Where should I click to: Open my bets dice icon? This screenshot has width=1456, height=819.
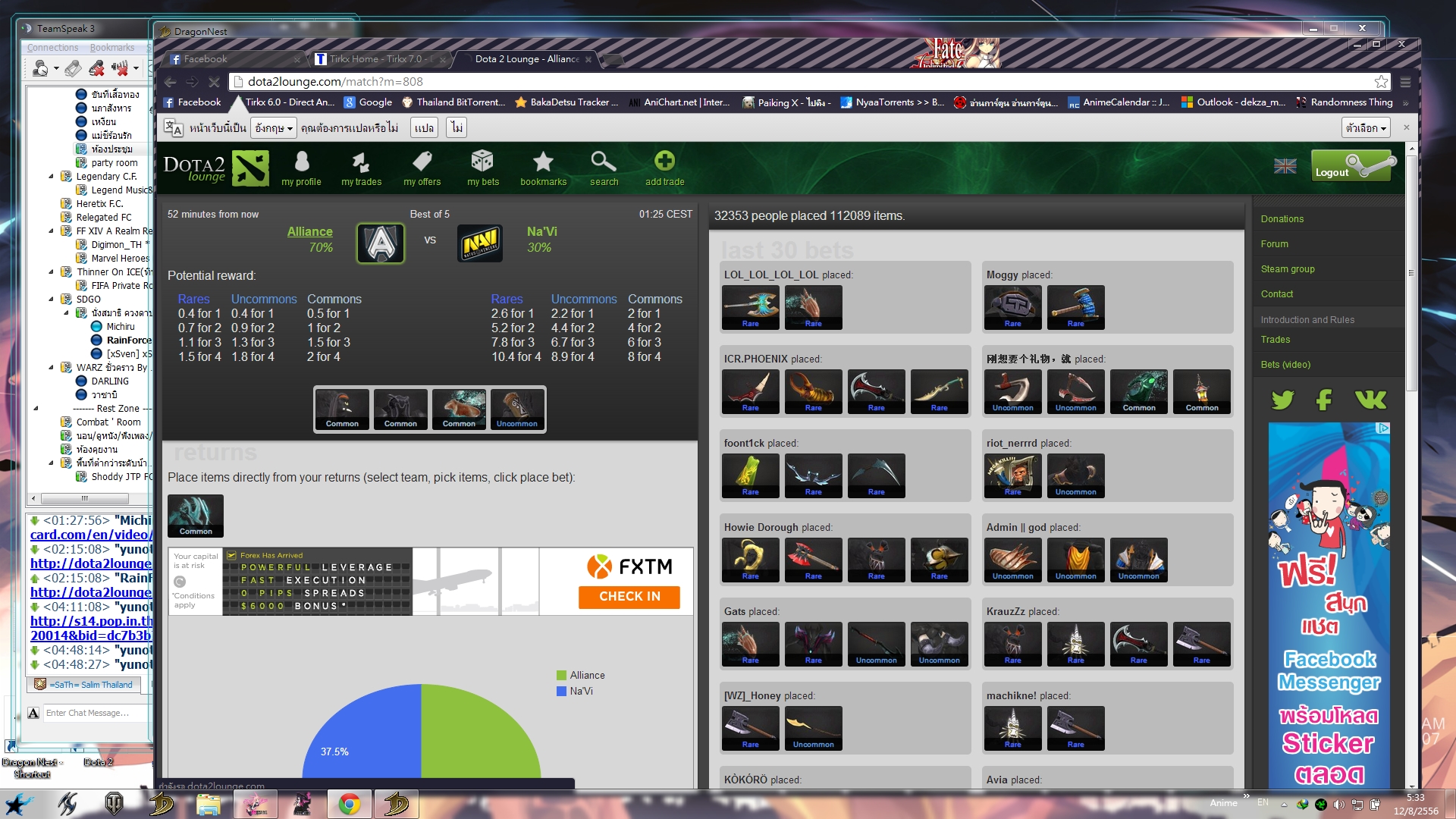[482, 162]
